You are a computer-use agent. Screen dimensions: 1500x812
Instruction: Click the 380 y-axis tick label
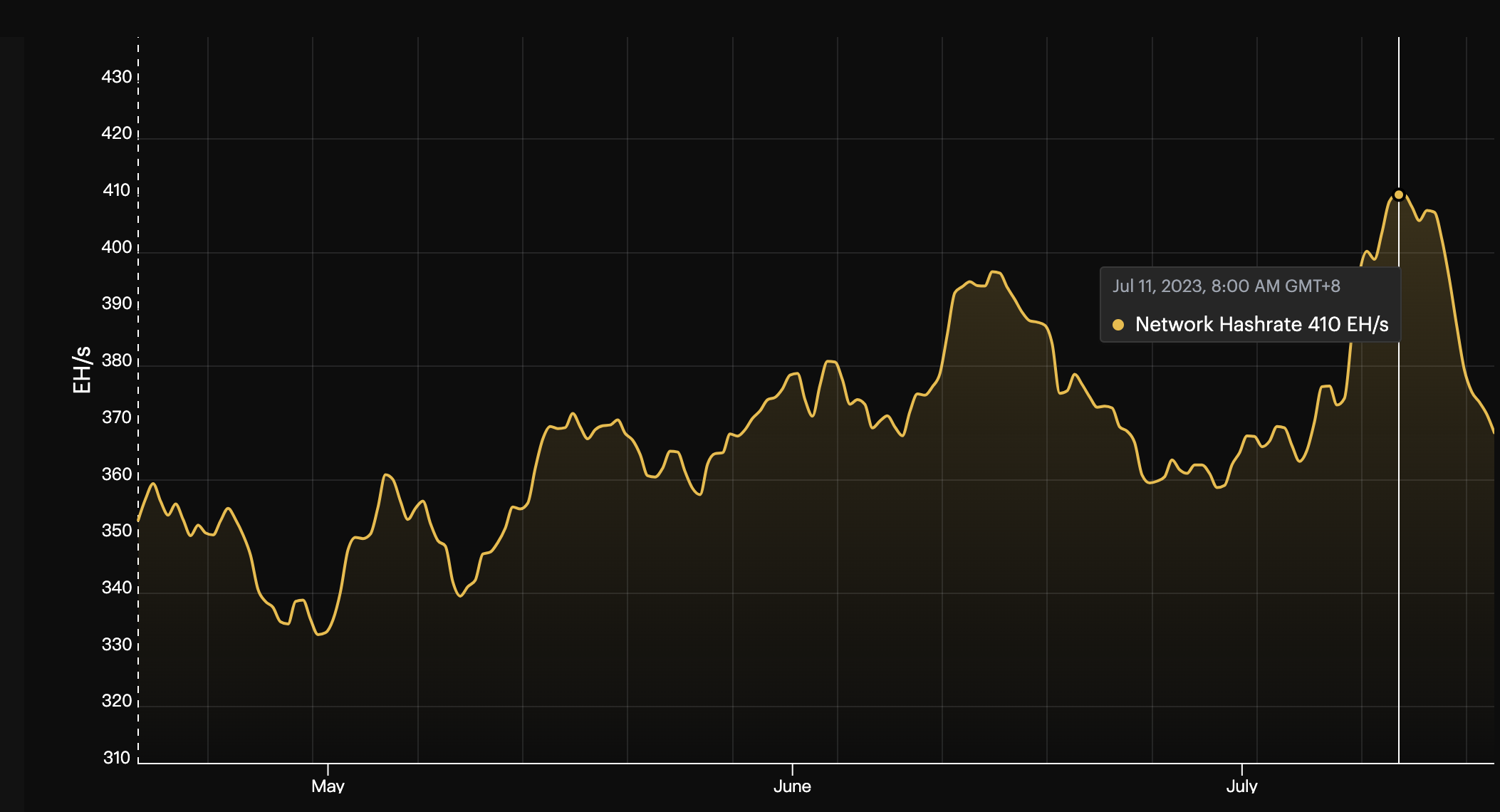click(116, 360)
